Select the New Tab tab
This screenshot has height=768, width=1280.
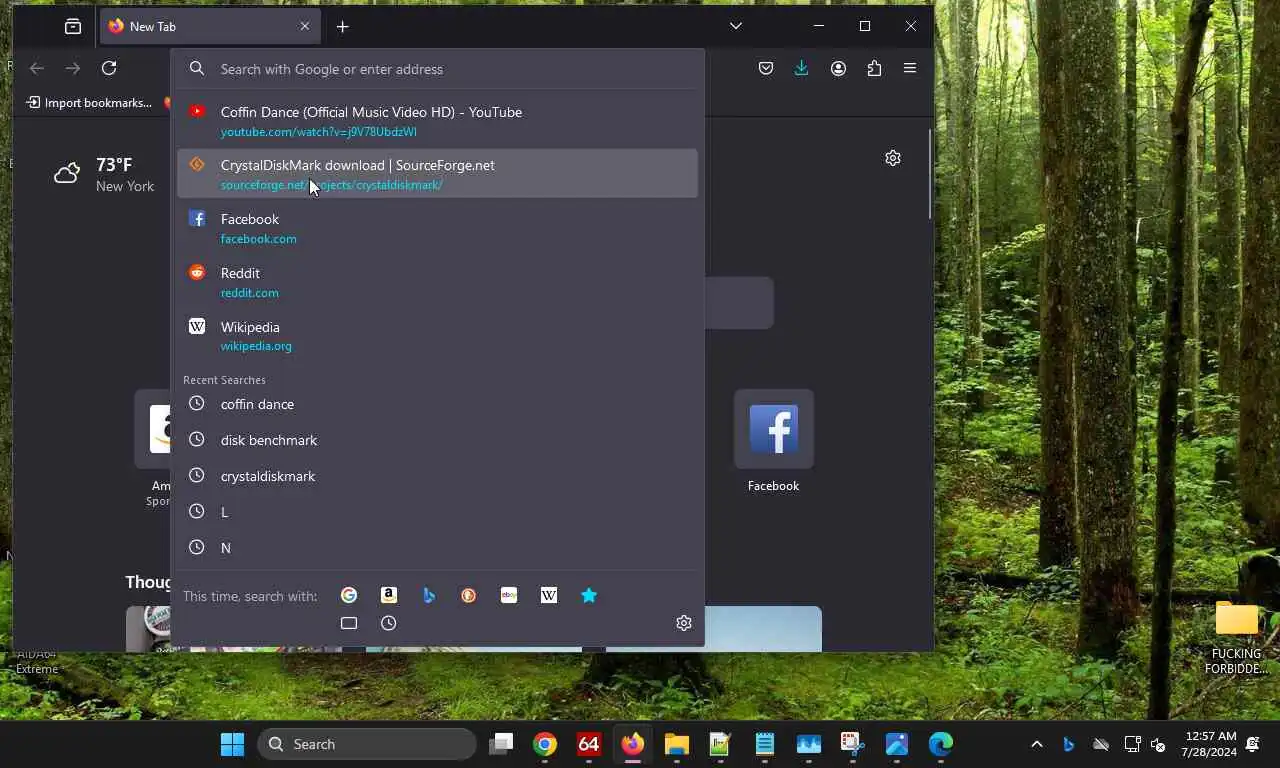209,26
